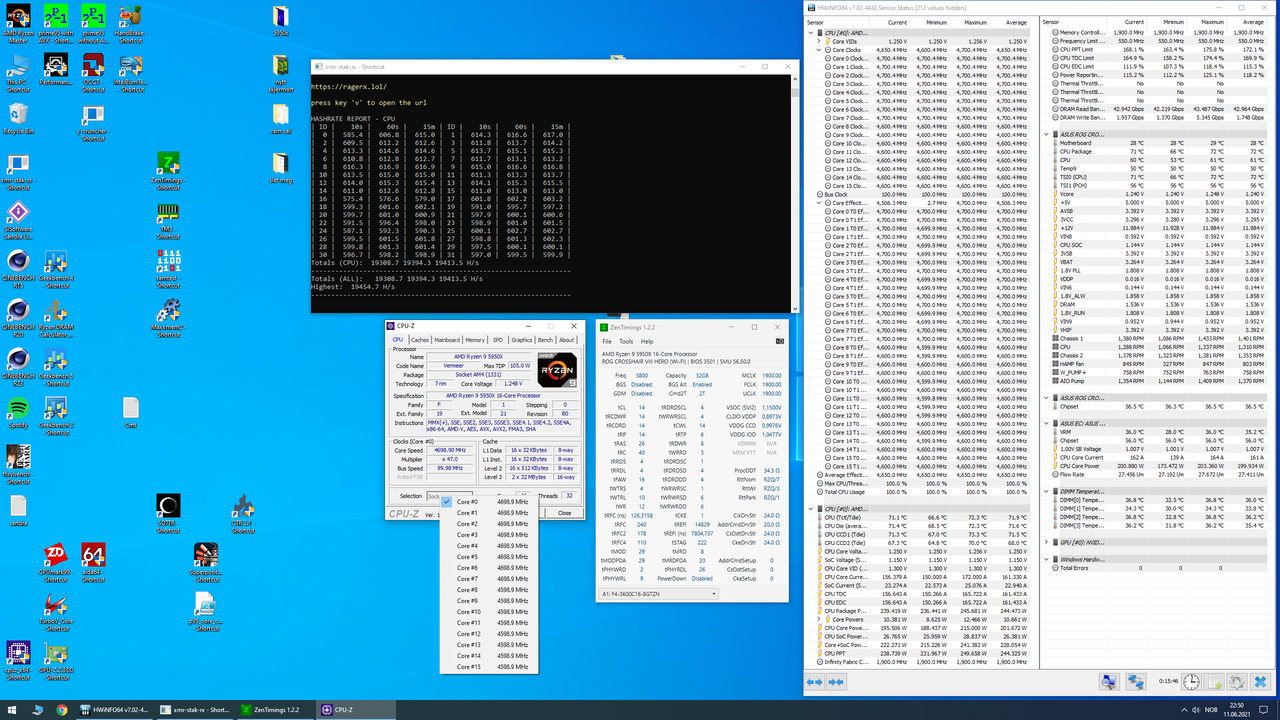Click the Chrome icon in the taskbar

pyautogui.click(x=62, y=709)
